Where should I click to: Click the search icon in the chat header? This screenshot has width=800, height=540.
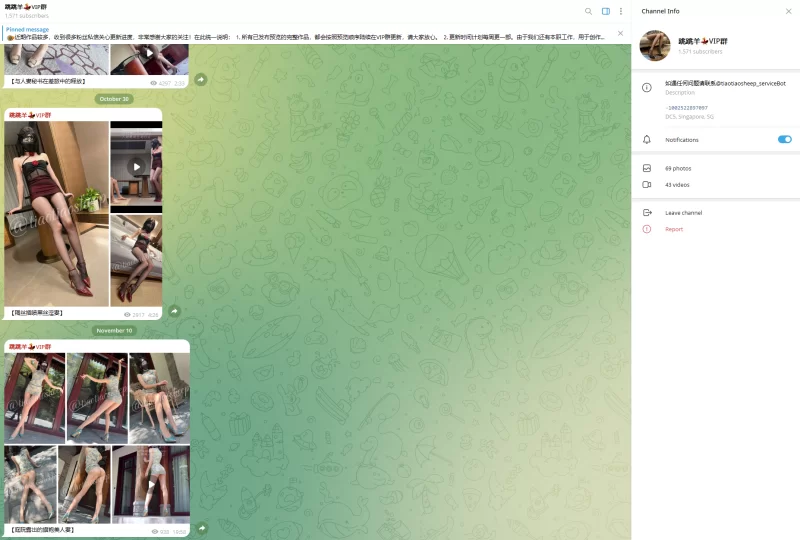(x=588, y=11)
